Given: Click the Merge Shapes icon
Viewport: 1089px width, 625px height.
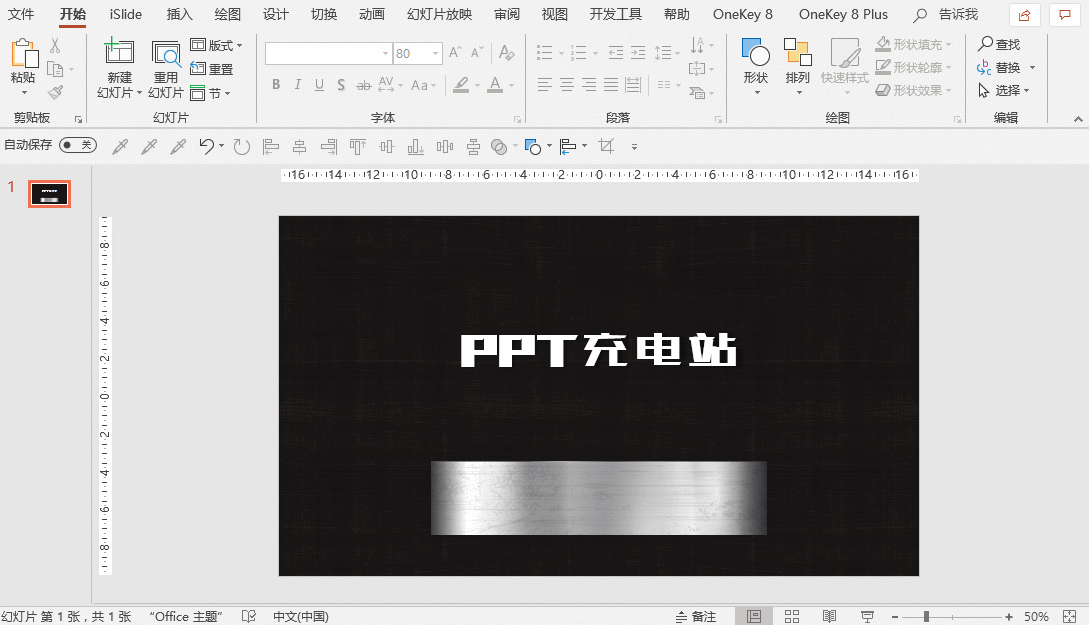Looking at the screenshot, I should pos(499,146).
